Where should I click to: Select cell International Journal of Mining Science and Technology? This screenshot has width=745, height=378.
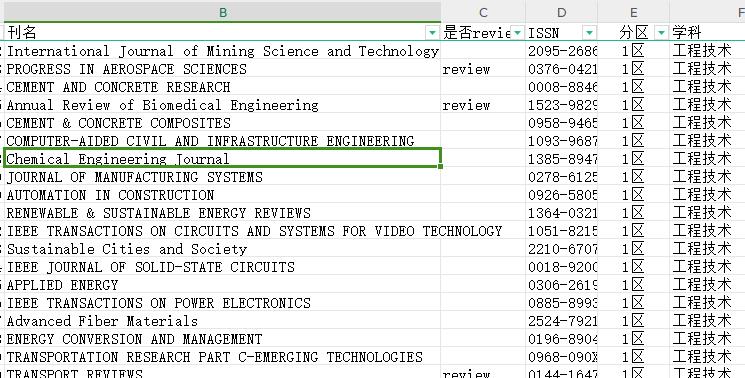(x=222, y=51)
